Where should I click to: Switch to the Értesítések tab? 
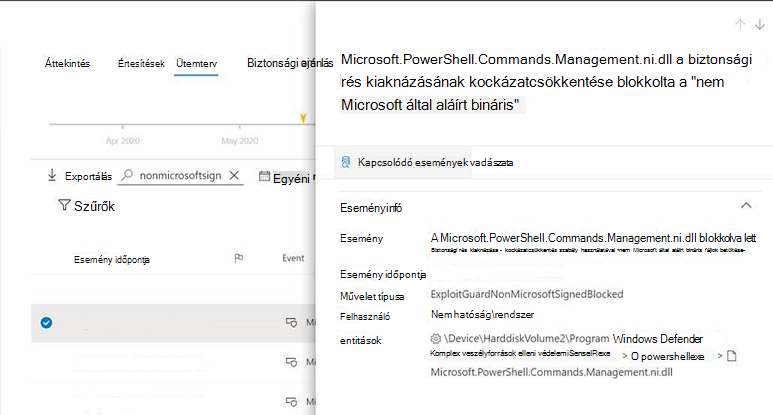141,64
